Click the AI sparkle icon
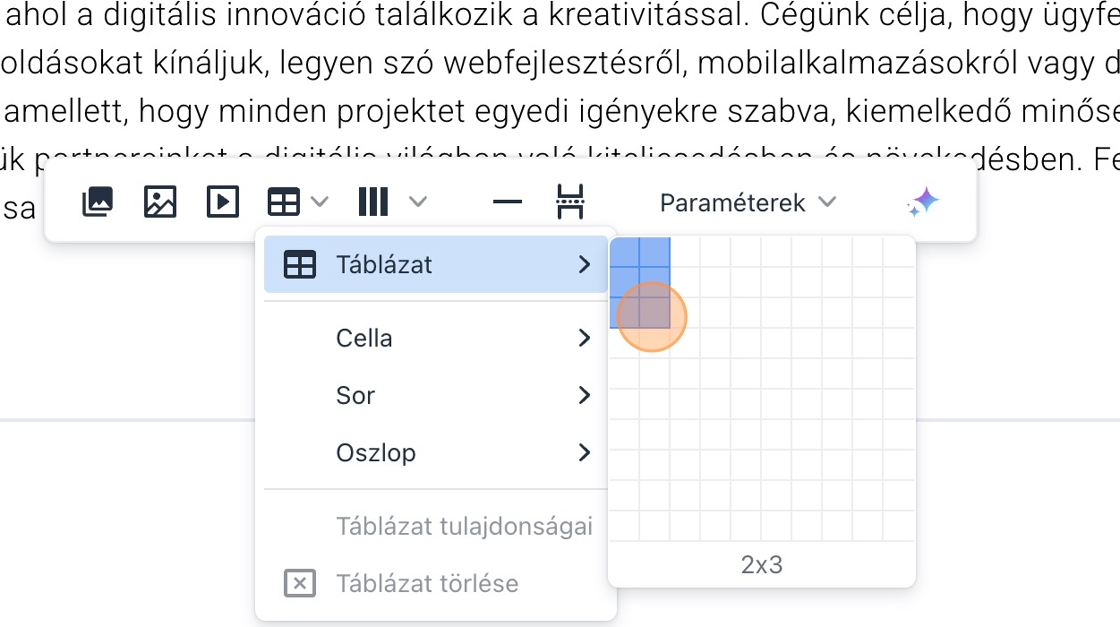 coord(923,202)
